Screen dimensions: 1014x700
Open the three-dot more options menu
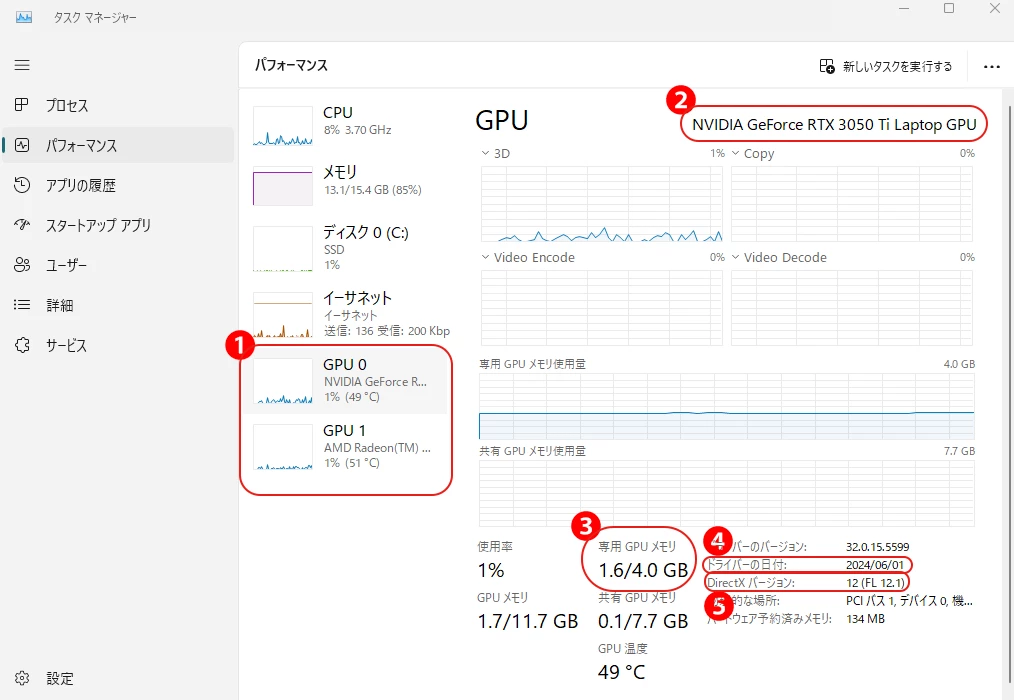click(991, 67)
